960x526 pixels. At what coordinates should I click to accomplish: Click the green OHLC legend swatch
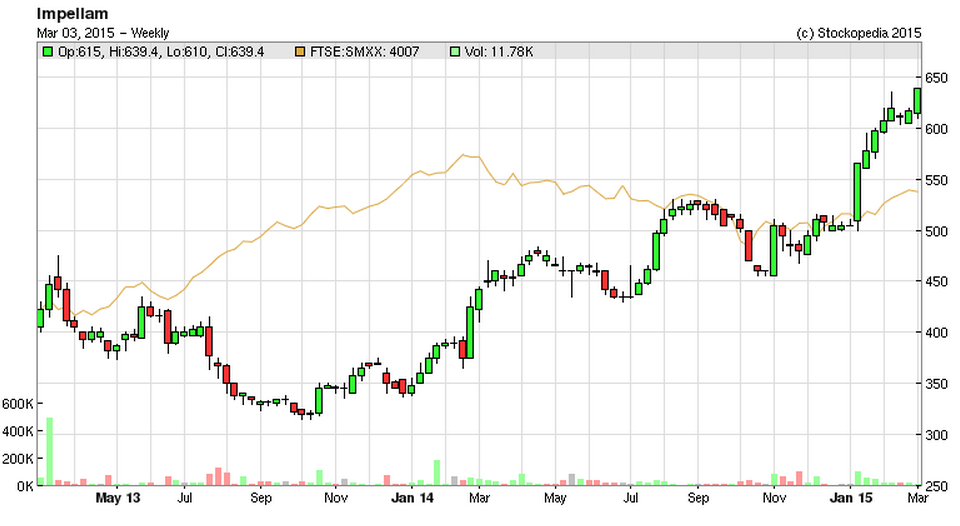point(47,52)
